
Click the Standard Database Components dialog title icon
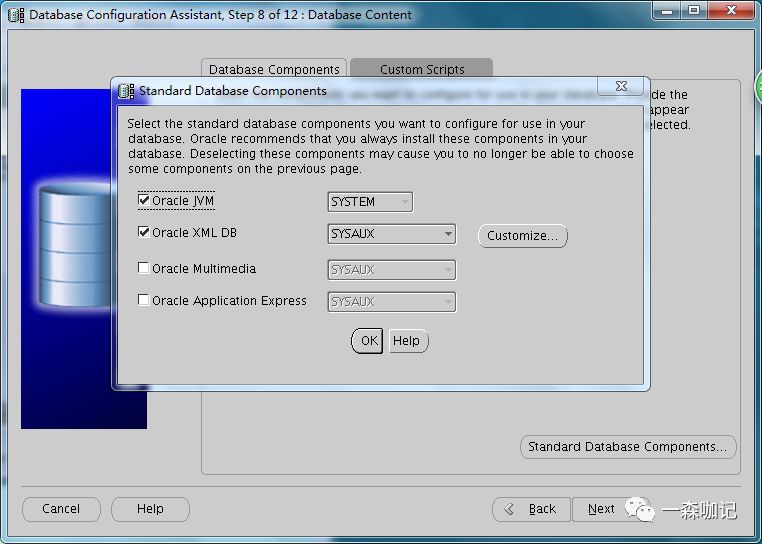pyautogui.click(x=126, y=91)
